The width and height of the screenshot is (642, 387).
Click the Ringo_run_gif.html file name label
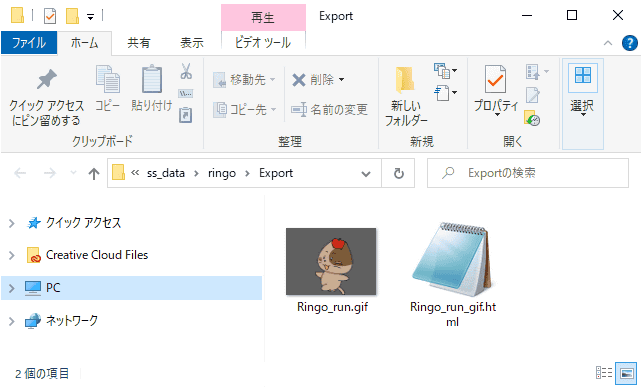click(x=453, y=315)
